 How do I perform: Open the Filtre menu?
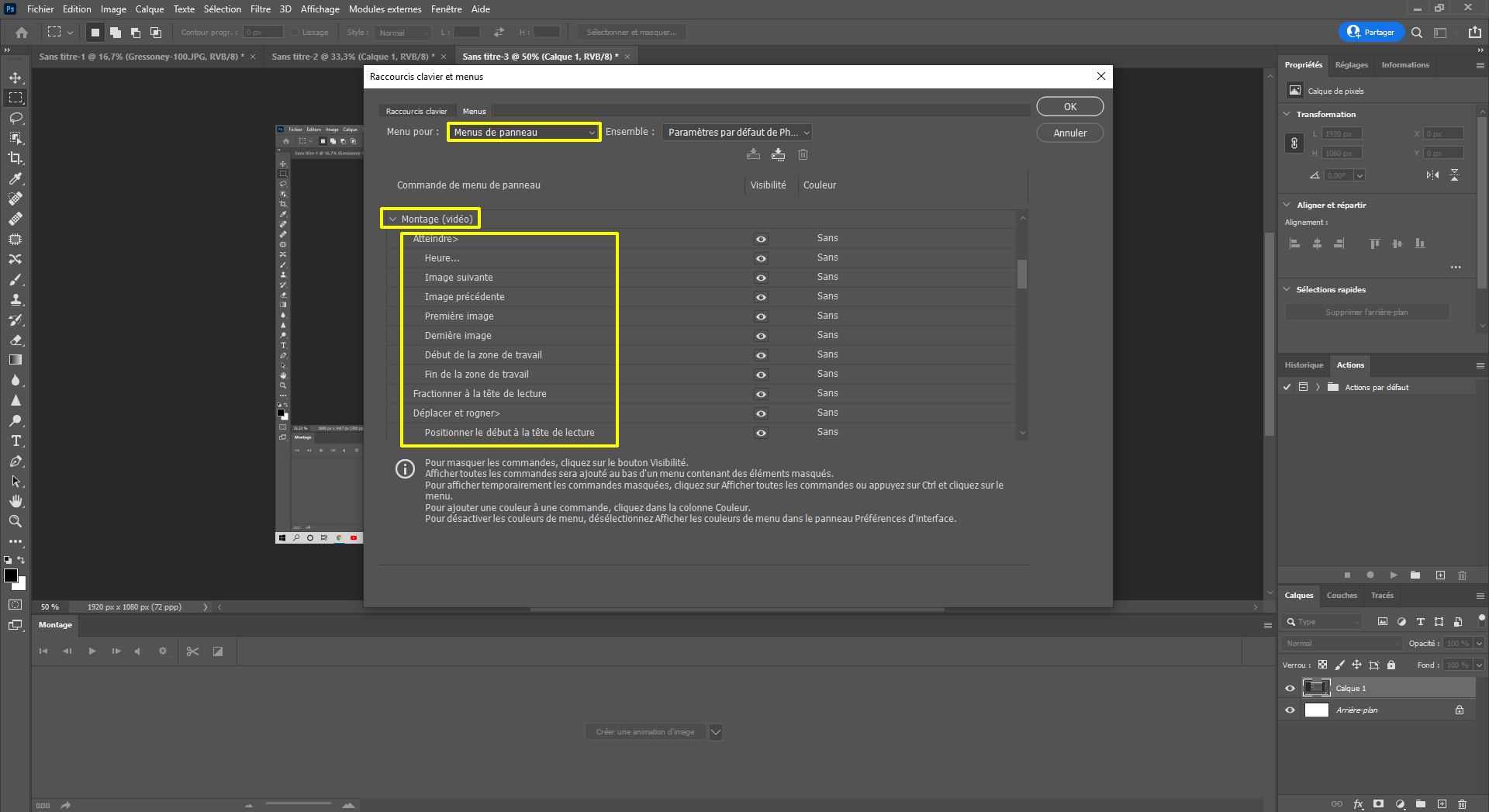pyautogui.click(x=260, y=9)
